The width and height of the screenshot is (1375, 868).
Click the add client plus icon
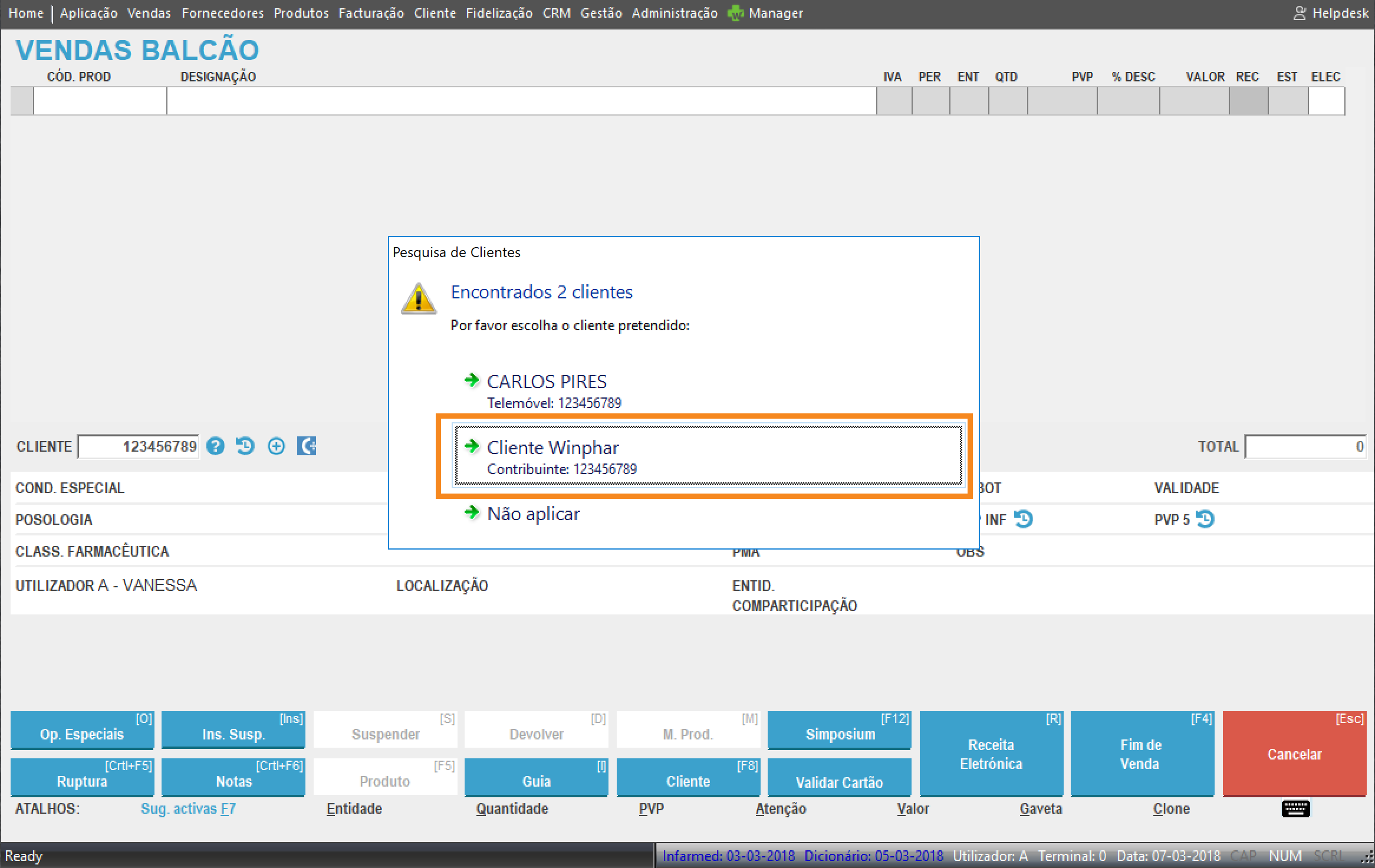coord(276,446)
